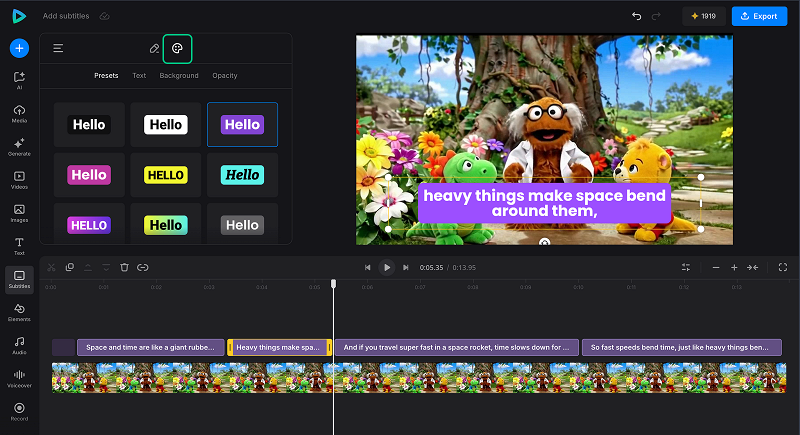Select the 'So fast speeds bend time' subtitle clip
800x435 pixels.
(x=682, y=347)
